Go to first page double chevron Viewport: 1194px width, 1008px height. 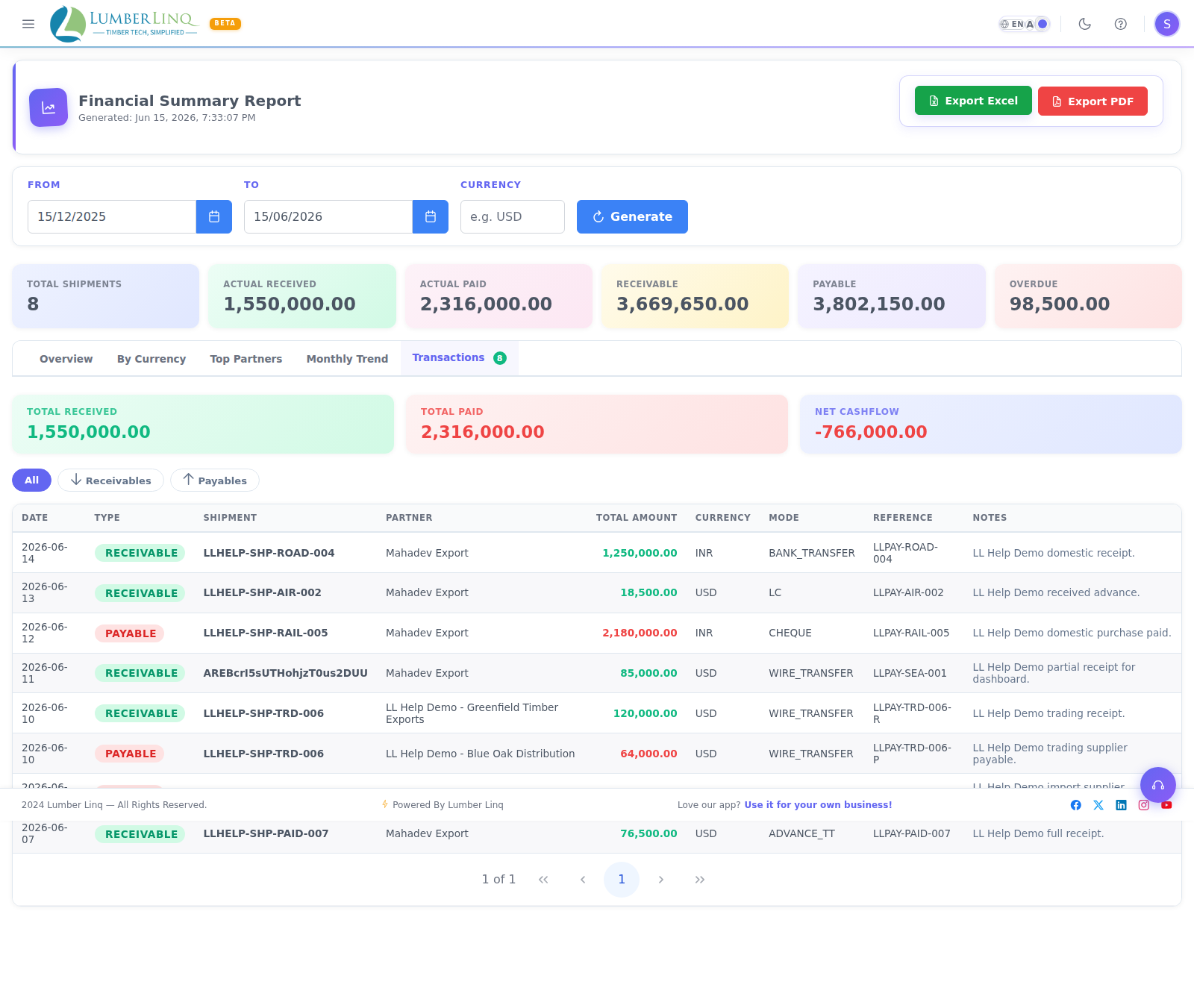543,880
